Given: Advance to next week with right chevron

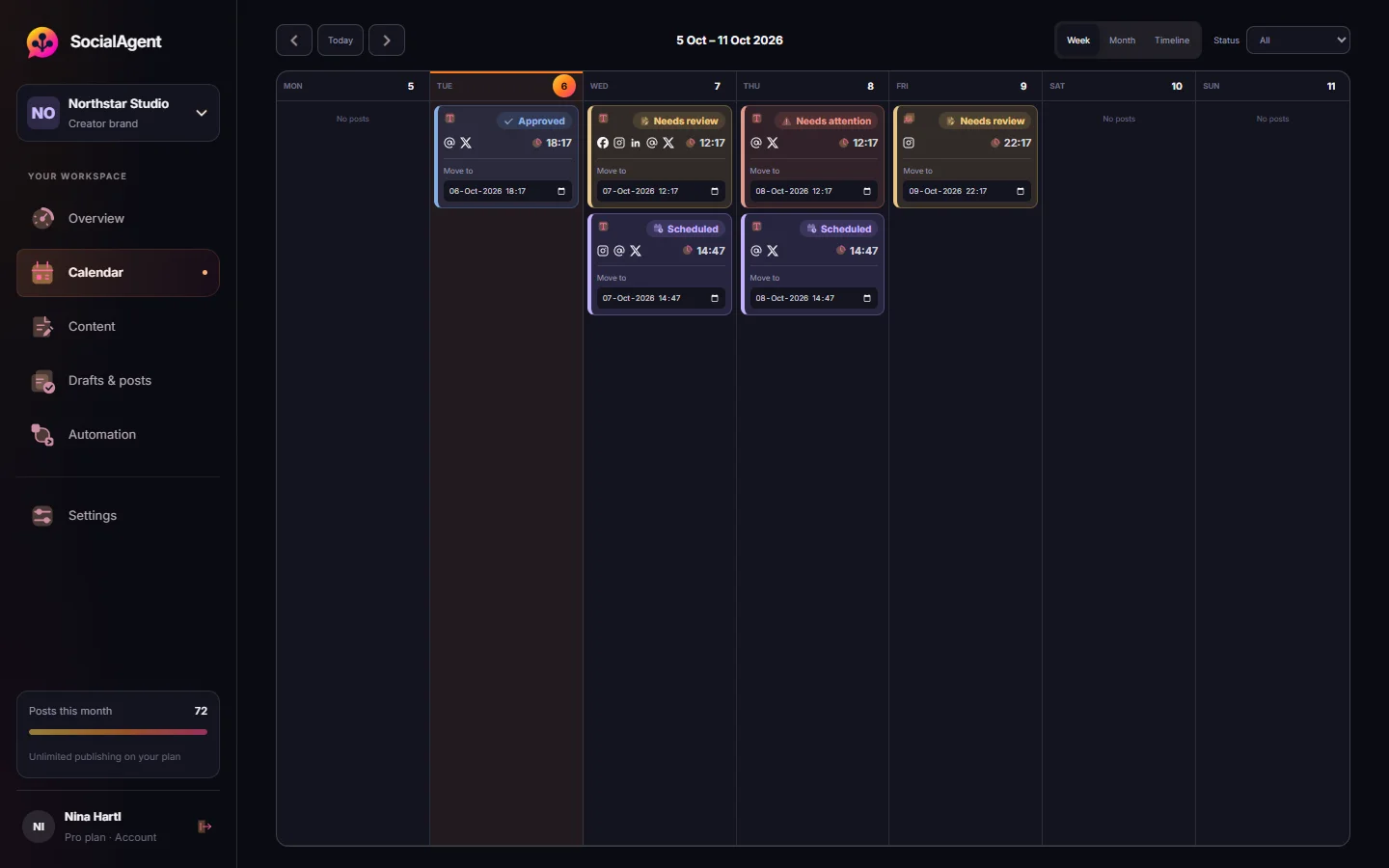Looking at the screenshot, I should coord(387,41).
